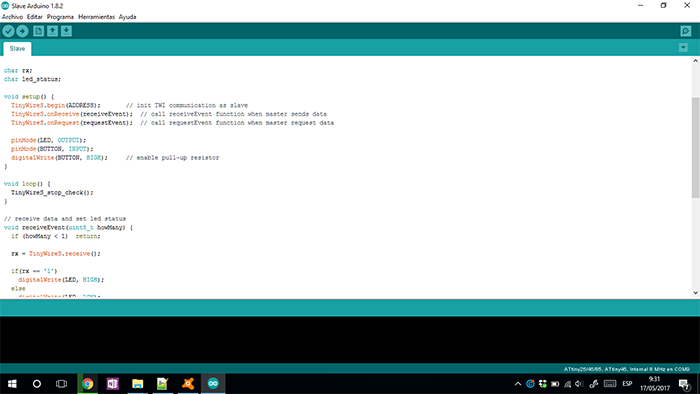Click 'rx = TinyWireS.receive();' line
700x394 pixels.
point(56,253)
